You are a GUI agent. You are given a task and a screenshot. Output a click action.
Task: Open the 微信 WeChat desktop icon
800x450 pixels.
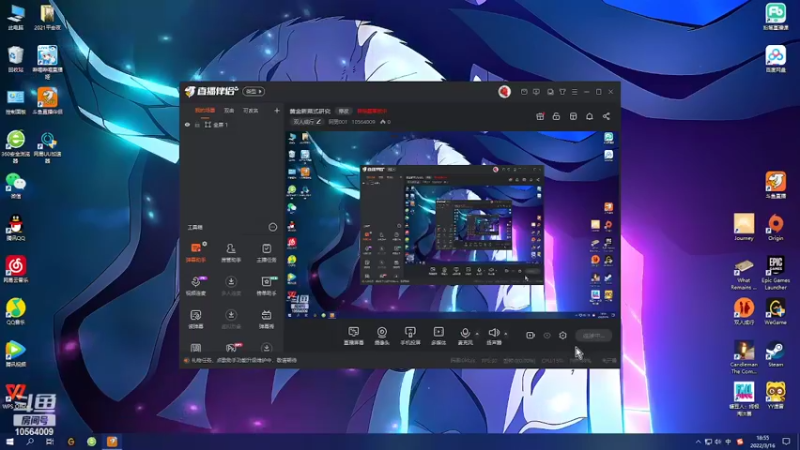16,186
